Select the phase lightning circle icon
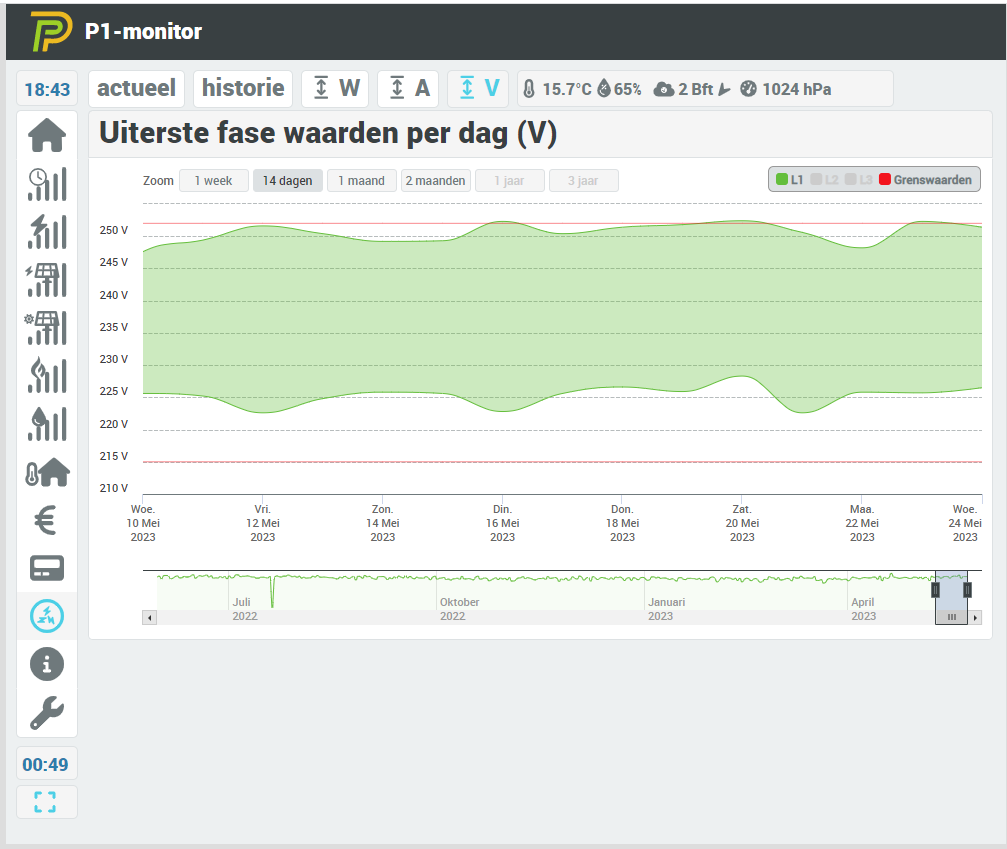The height and width of the screenshot is (849, 1007). point(47,616)
